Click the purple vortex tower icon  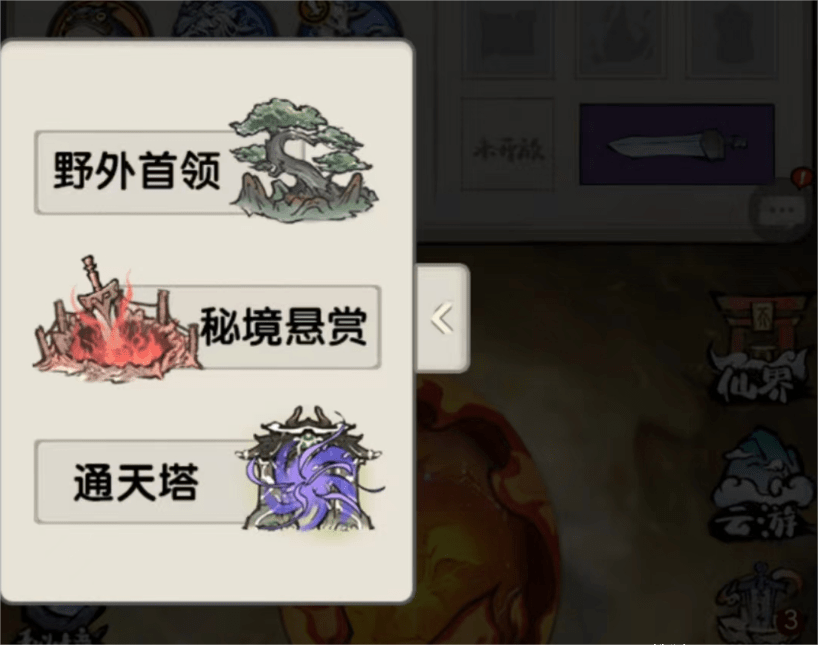click(x=312, y=468)
